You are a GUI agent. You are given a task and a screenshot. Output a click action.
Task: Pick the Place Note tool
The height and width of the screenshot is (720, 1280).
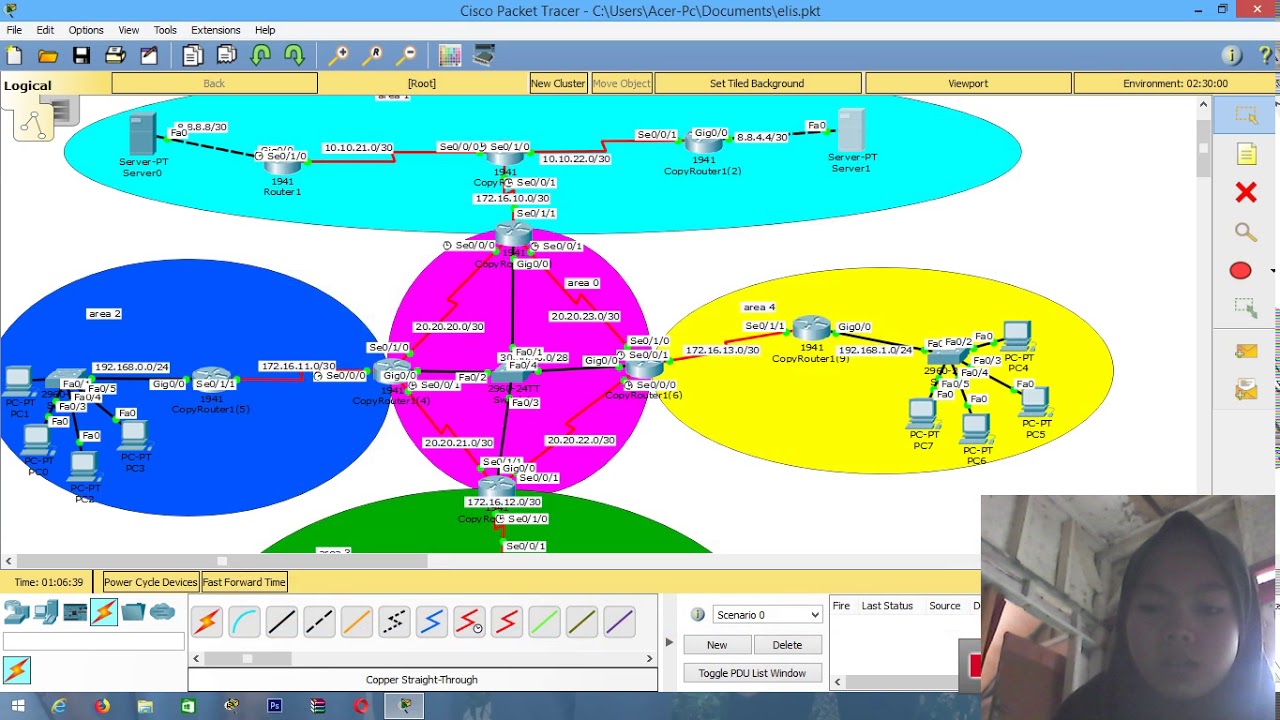tap(1246, 154)
